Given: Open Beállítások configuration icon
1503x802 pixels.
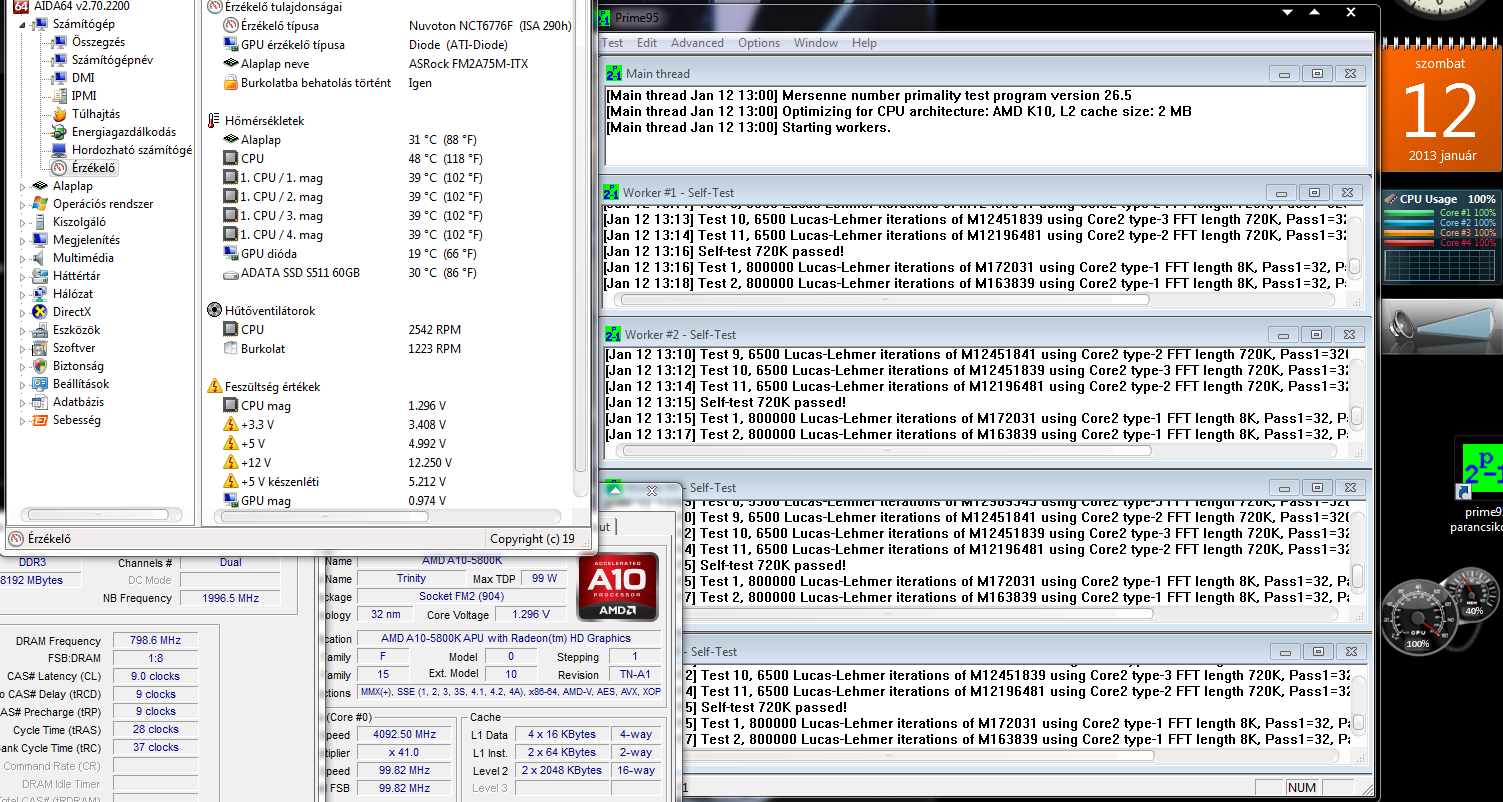Looking at the screenshot, I should 40,384.
